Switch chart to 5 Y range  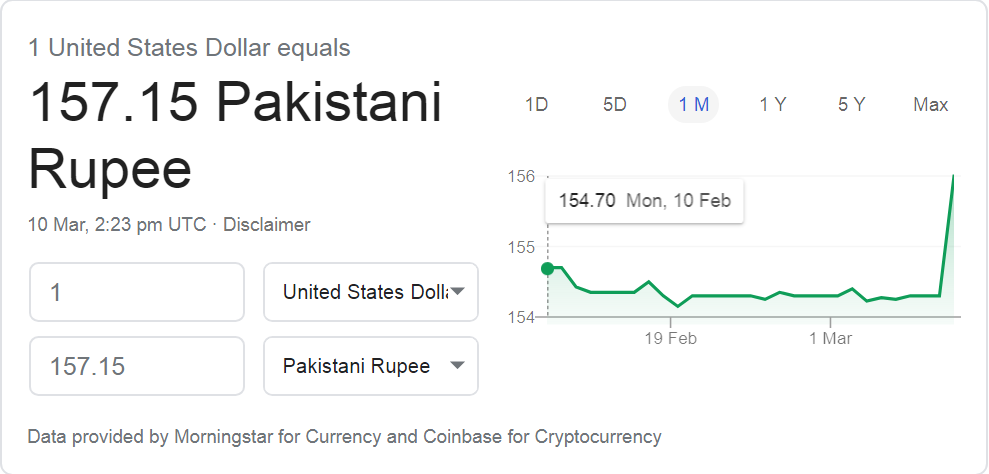point(851,104)
